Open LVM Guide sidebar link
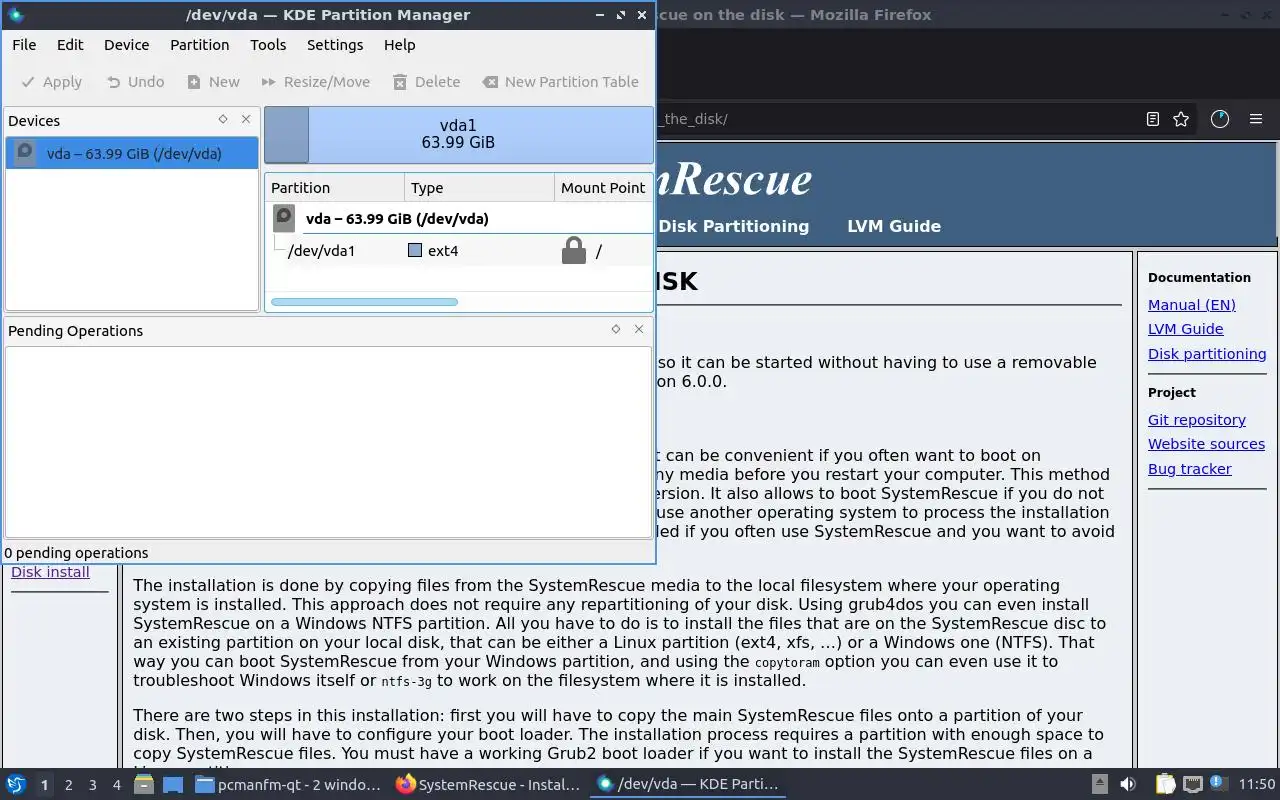The width and height of the screenshot is (1280, 800). [x=1185, y=329]
